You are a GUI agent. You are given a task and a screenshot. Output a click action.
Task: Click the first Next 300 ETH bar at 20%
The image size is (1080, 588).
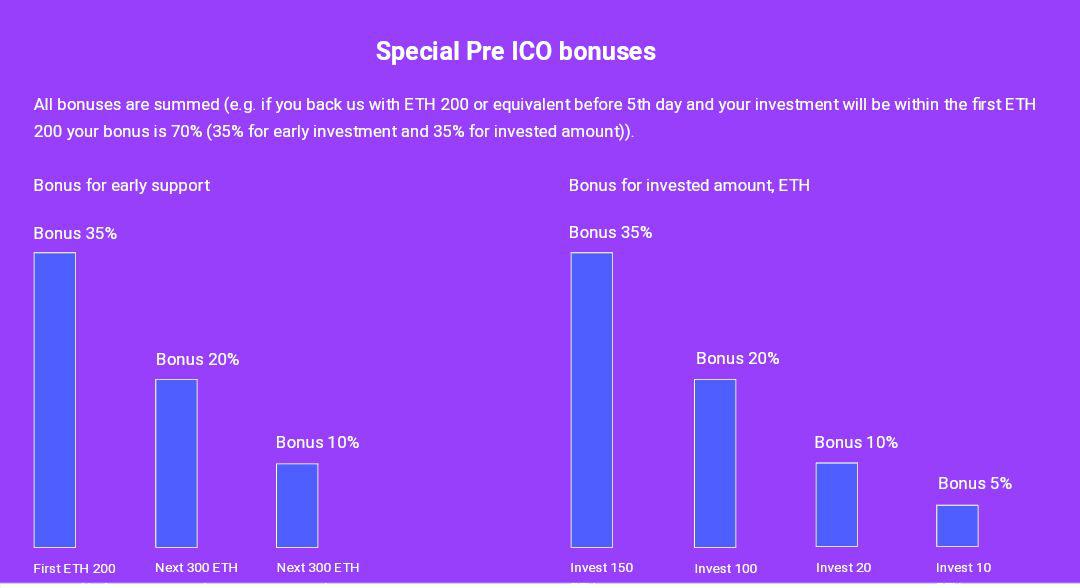(176, 463)
